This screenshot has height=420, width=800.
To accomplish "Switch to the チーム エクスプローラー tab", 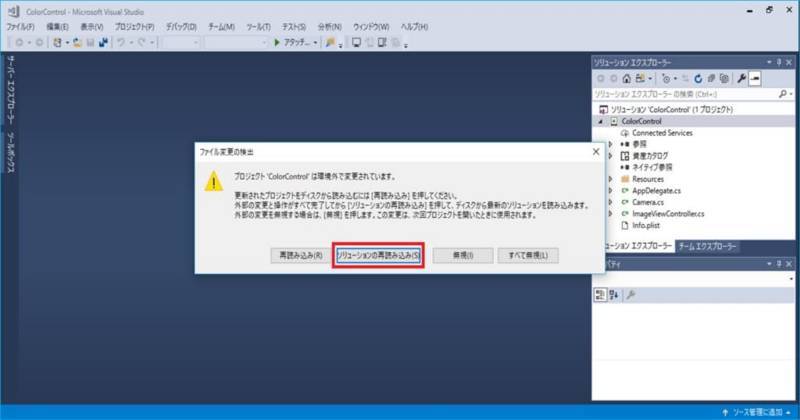I will [x=707, y=246].
